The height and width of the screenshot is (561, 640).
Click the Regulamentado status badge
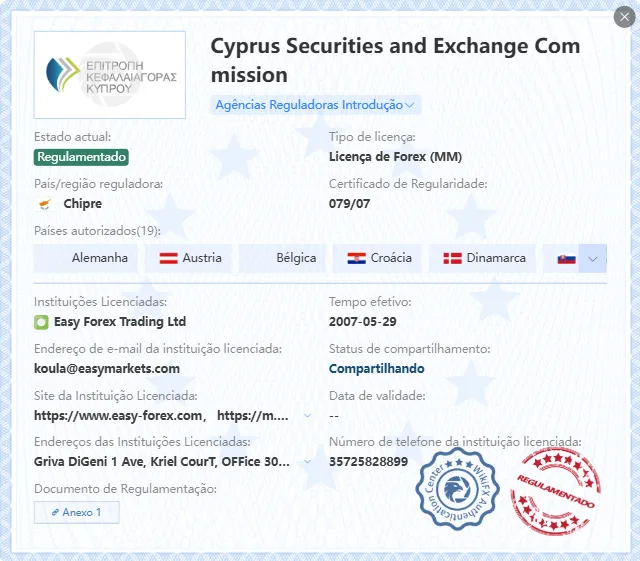[x=81, y=157]
